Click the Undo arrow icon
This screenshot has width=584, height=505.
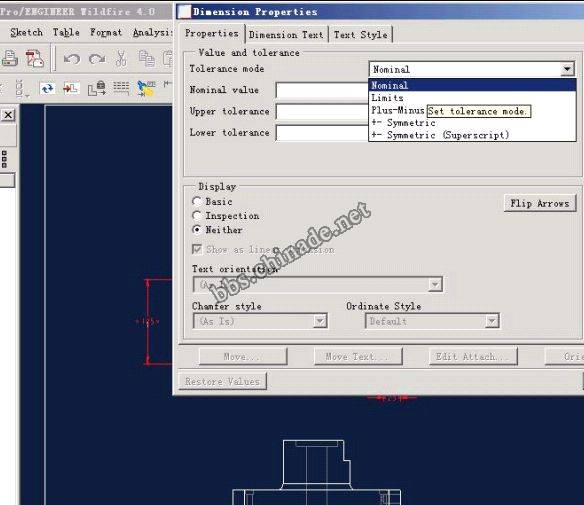[72, 59]
